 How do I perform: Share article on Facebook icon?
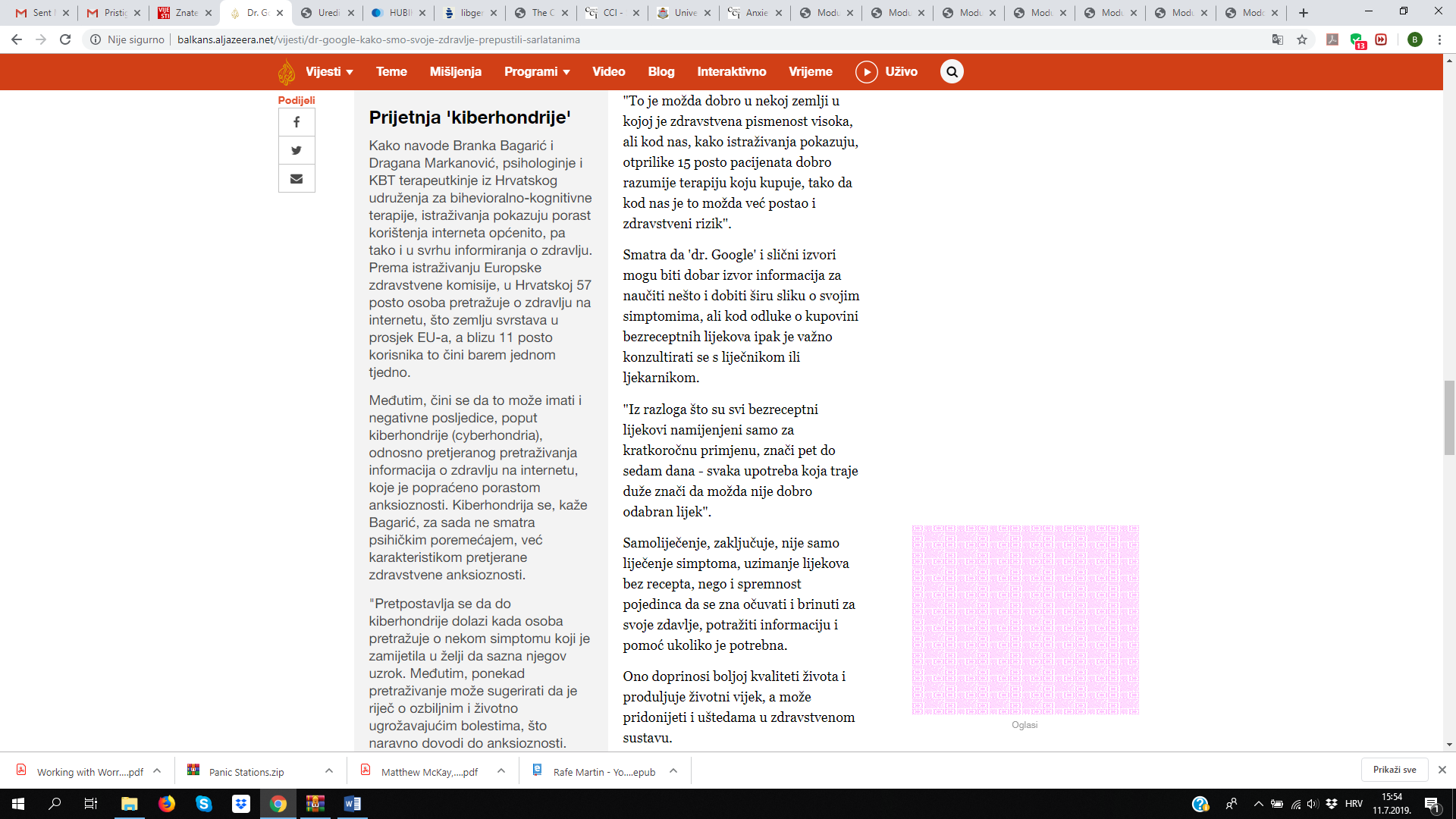coord(297,122)
